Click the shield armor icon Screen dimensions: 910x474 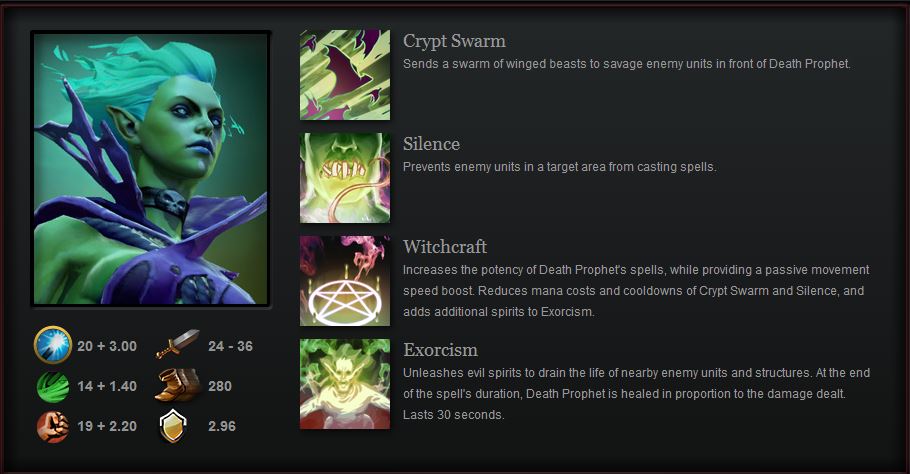pyautogui.click(x=173, y=426)
